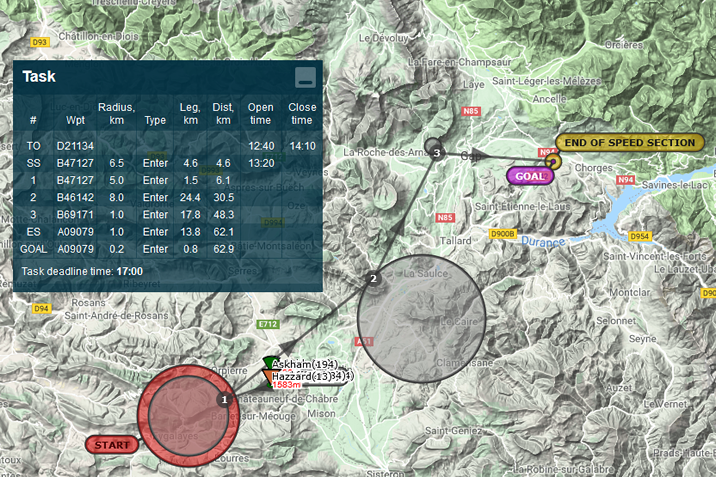Viewport: 716px width, 477px height.
Task: Click the red START label
Action: pyautogui.click(x=111, y=444)
